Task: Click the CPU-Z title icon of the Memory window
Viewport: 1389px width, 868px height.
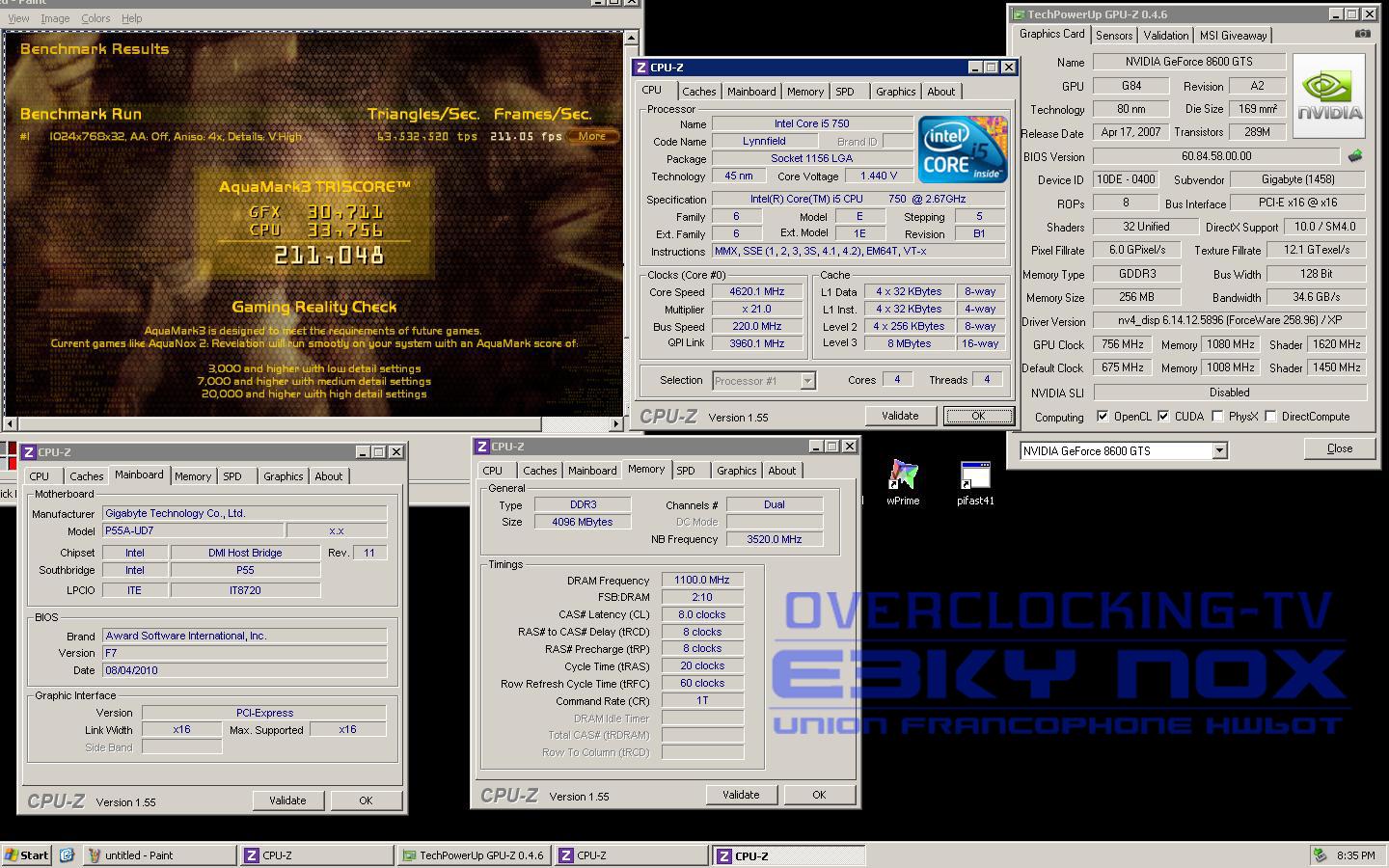Action: point(481,447)
